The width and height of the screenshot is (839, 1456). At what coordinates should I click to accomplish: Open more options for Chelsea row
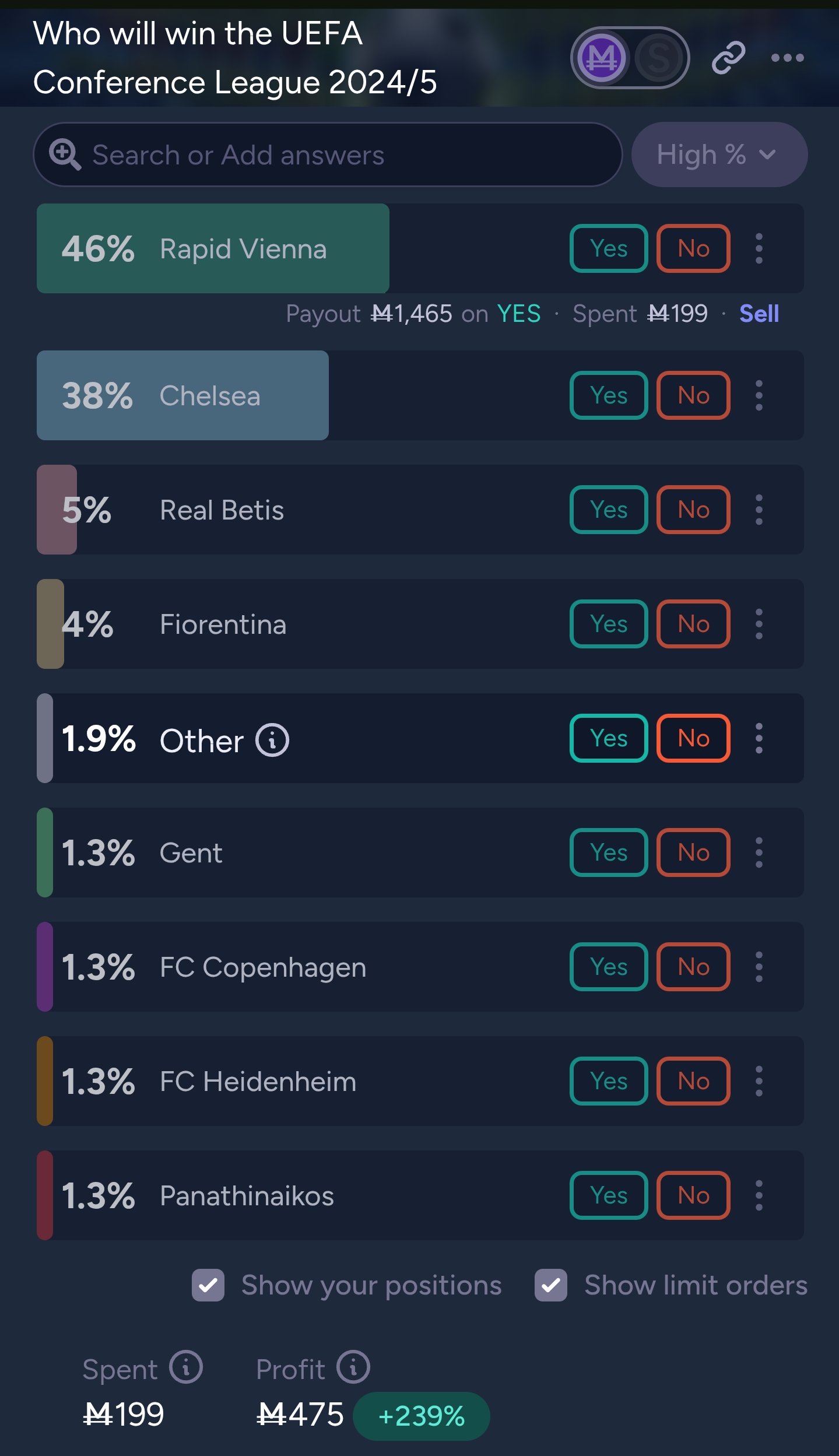[759, 395]
